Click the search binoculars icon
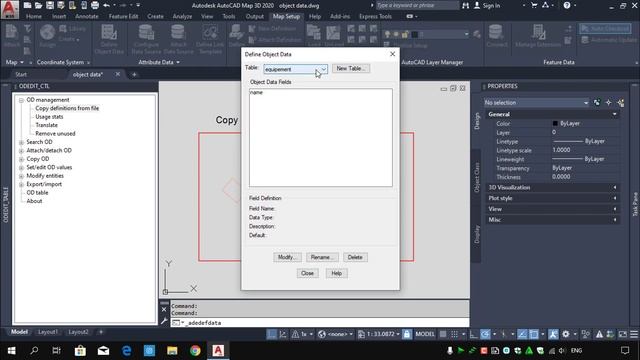Viewport: 640px width, 360px height. pyautogui.click(x=466, y=5)
